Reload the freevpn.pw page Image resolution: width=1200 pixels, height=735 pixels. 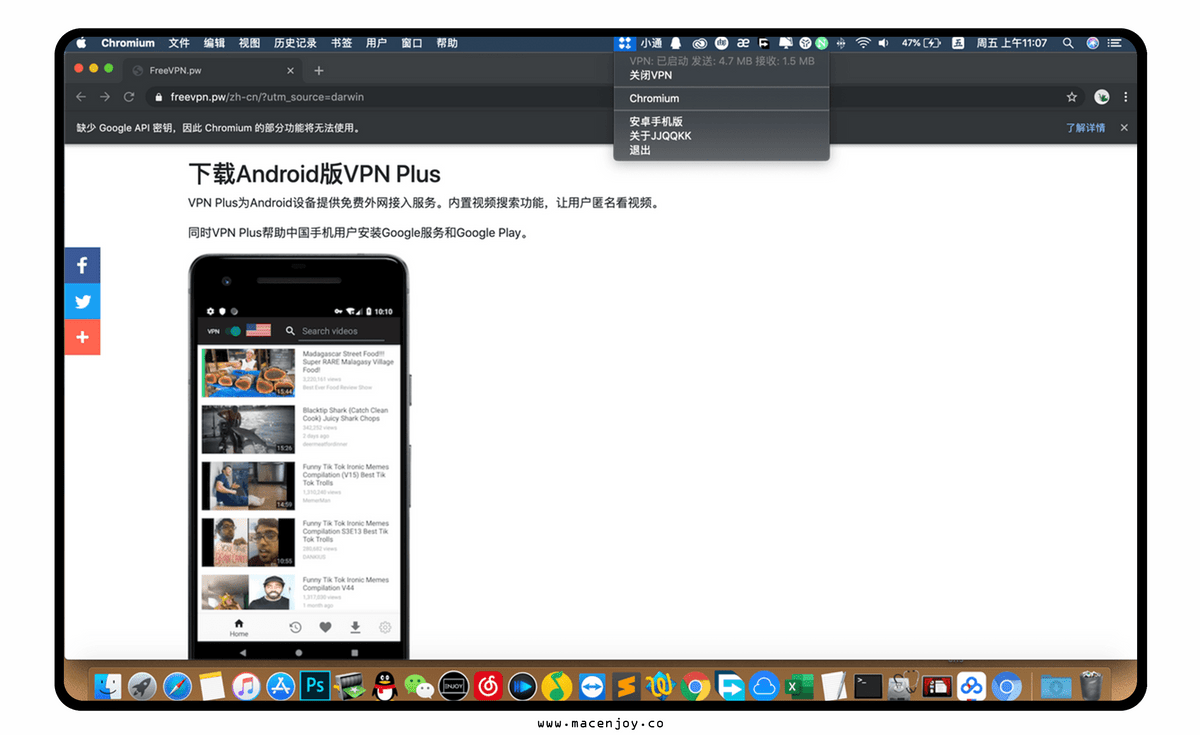129,97
